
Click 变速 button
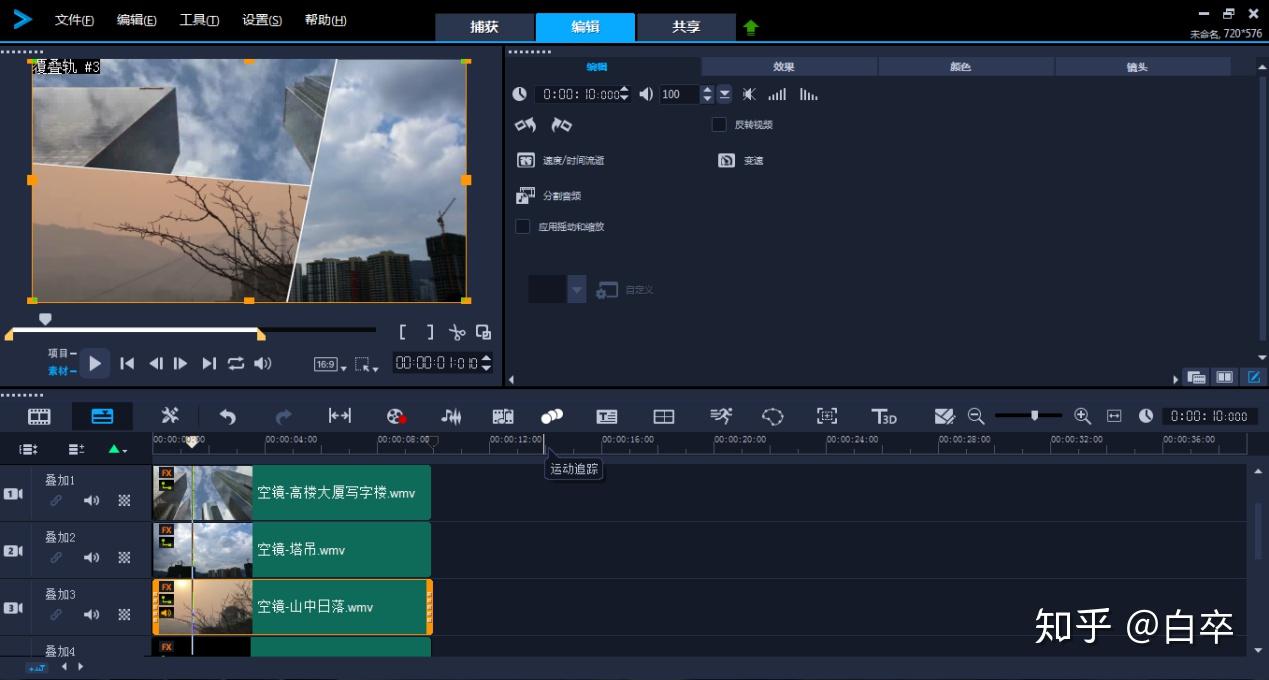coord(741,161)
